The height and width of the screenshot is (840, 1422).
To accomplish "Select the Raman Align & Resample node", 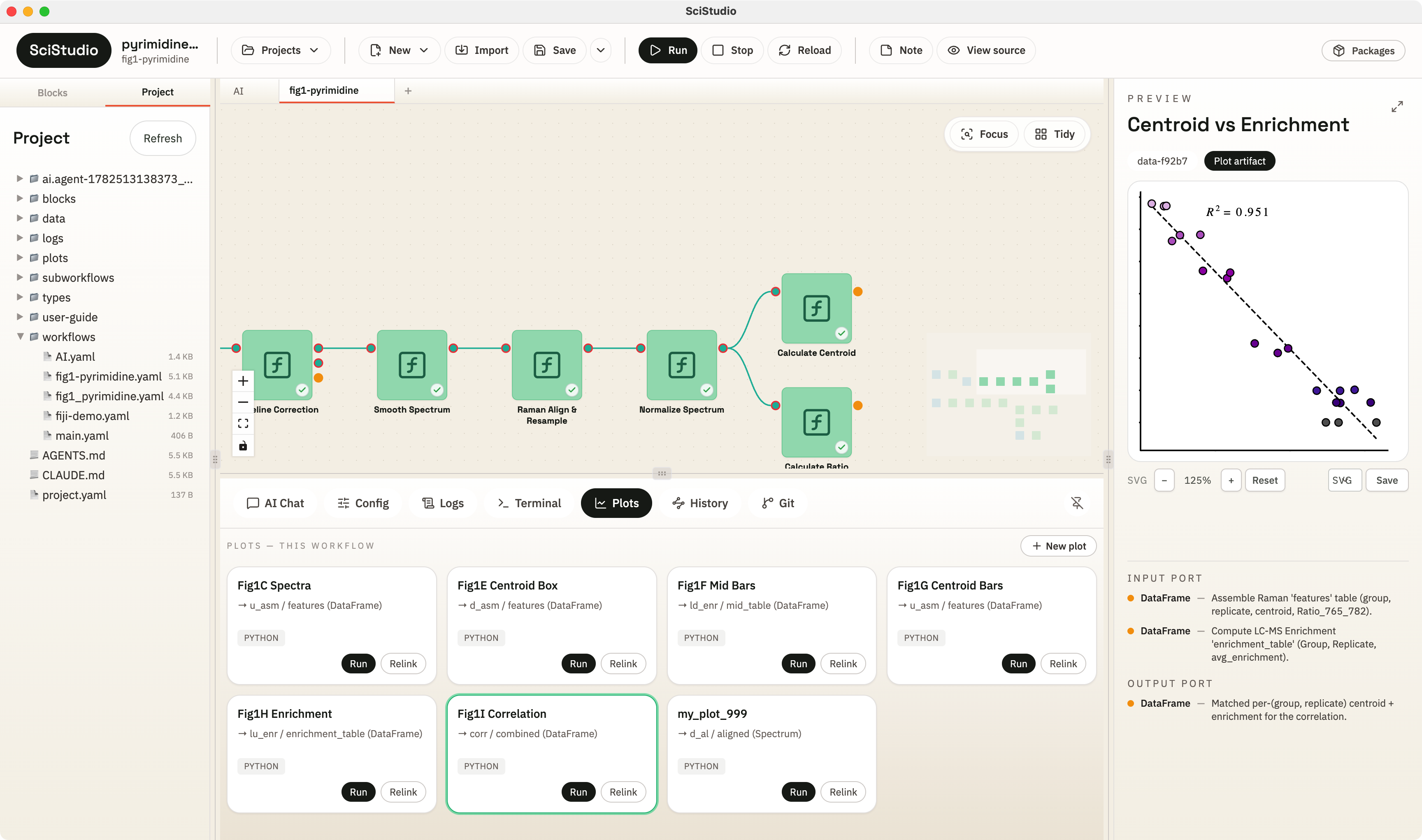I will pos(547,365).
